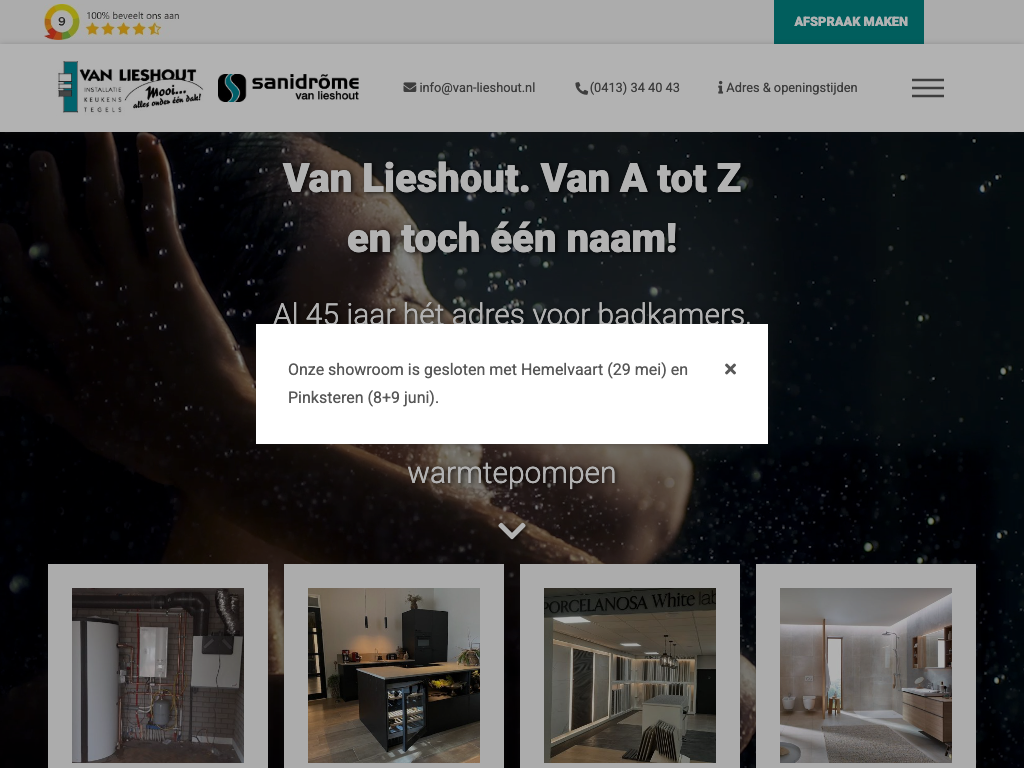Click the info icon beside Adres
The width and height of the screenshot is (1024, 768).
click(720, 88)
